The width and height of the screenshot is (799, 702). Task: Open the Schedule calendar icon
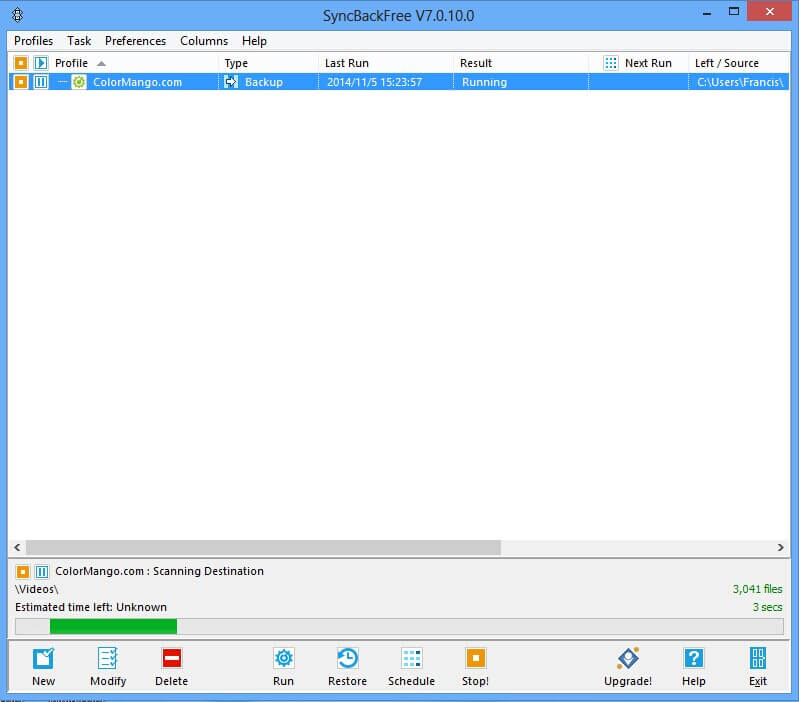pos(411,659)
